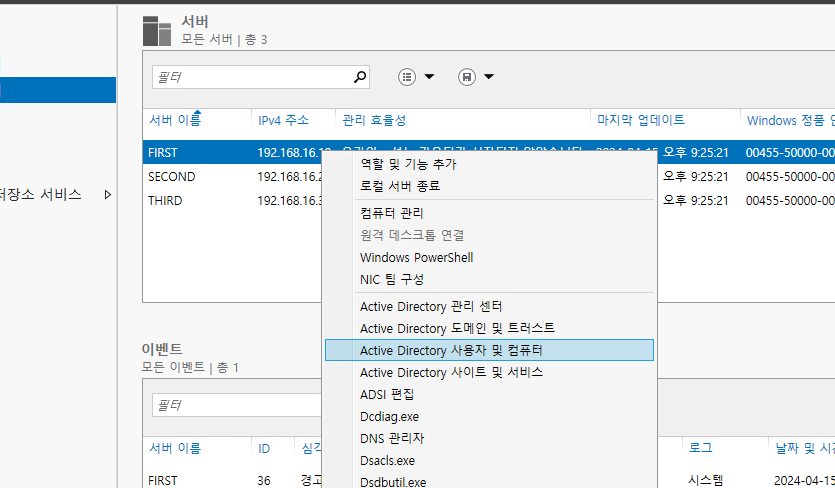This screenshot has height=488, width=835.
Task: Sort by Windows 정품 column header
Action: [790, 120]
